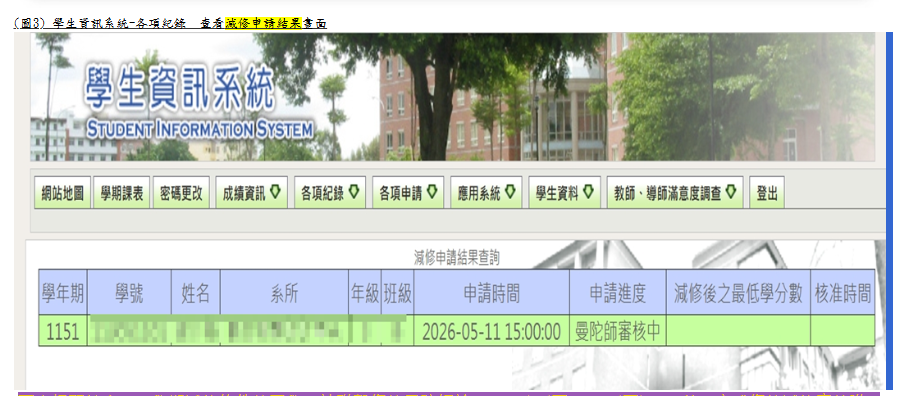Click the 申請時間 column header
899x396 pixels.
[491, 292]
